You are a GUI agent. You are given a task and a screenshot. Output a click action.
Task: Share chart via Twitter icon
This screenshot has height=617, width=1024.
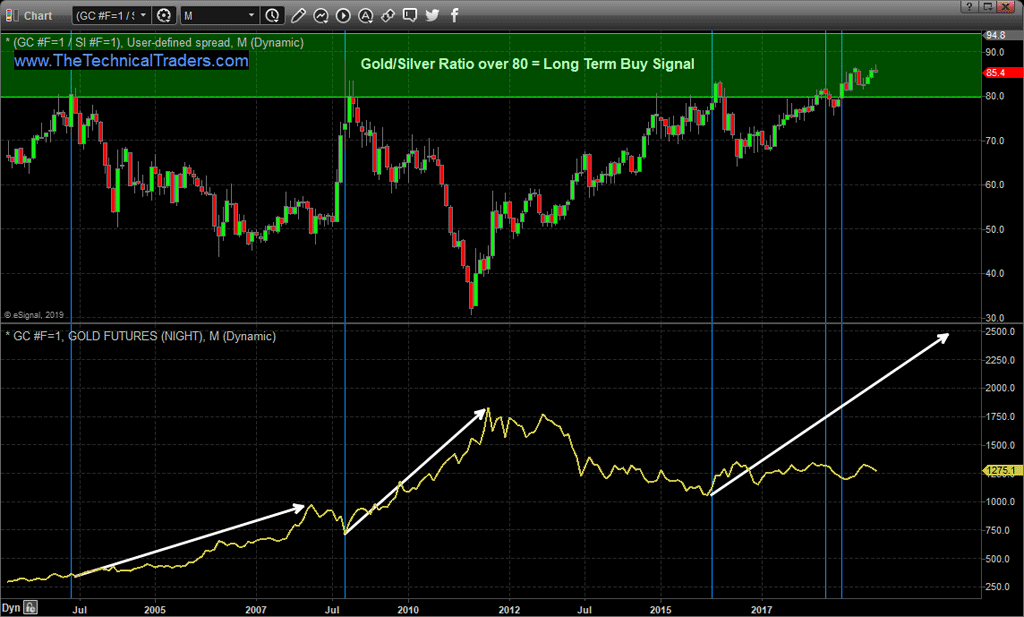[432, 15]
